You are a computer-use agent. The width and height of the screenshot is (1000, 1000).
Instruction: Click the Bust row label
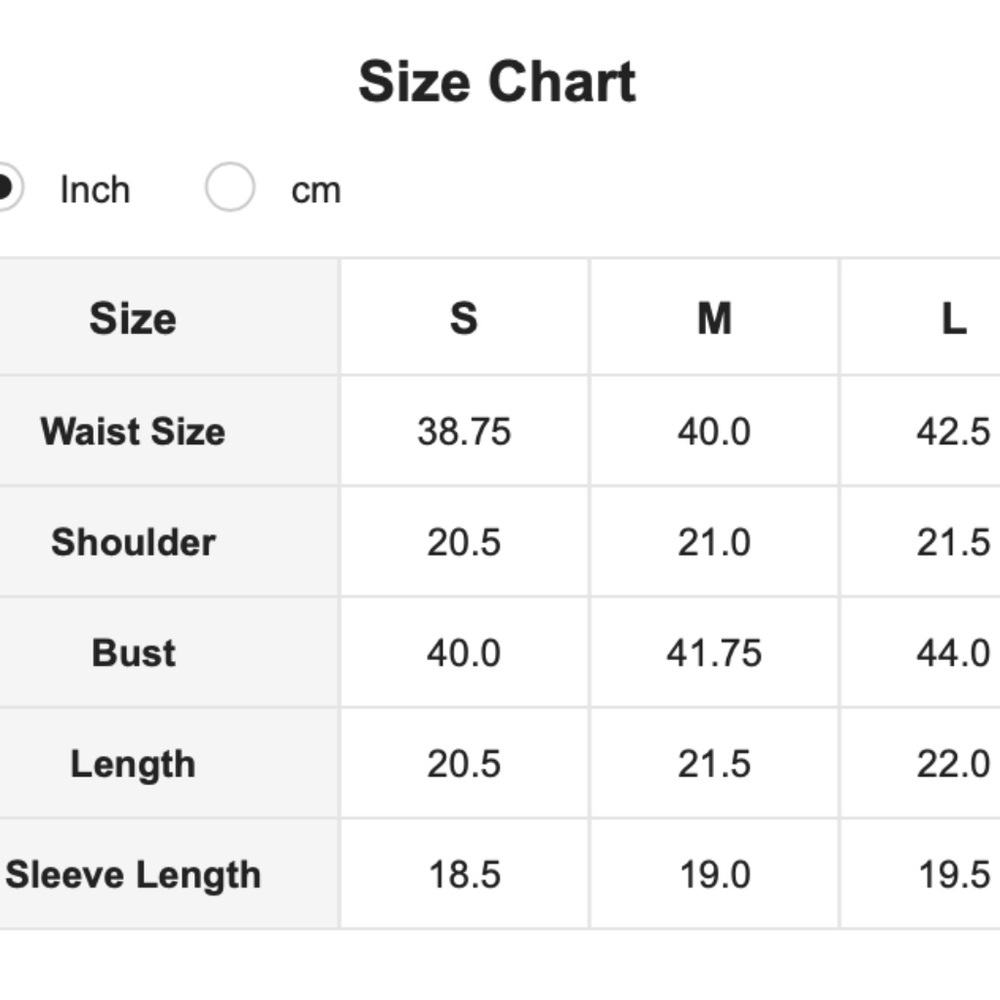133,653
